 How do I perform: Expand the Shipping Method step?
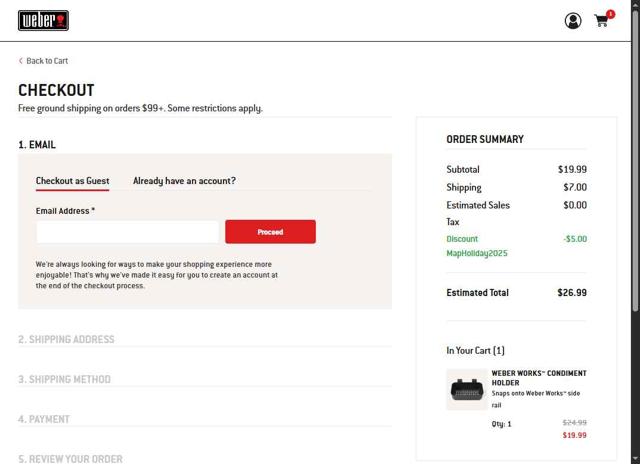tap(64, 380)
